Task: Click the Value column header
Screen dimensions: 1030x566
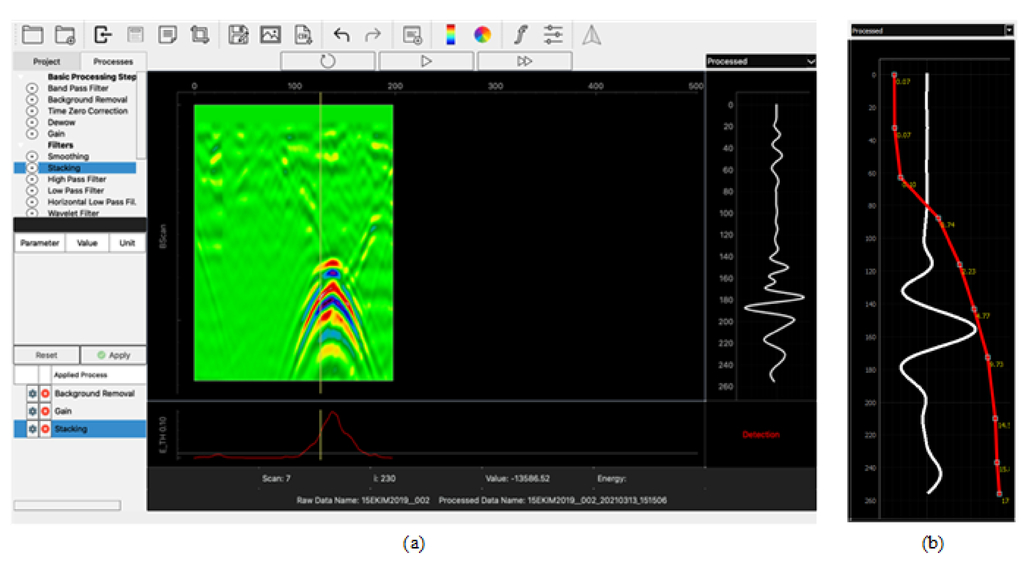Action: click(87, 243)
